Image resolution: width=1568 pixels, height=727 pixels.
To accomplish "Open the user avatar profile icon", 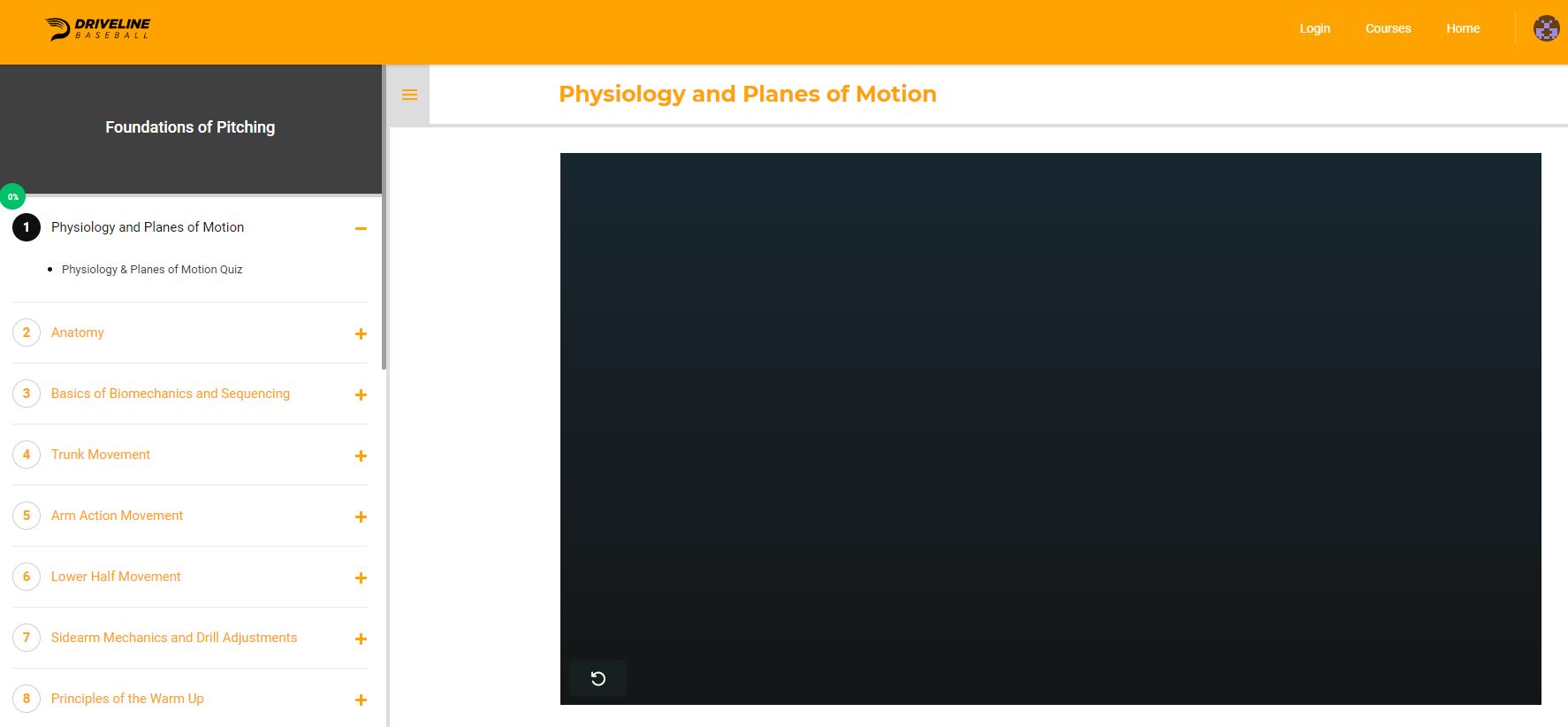I will click(1546, 28).
